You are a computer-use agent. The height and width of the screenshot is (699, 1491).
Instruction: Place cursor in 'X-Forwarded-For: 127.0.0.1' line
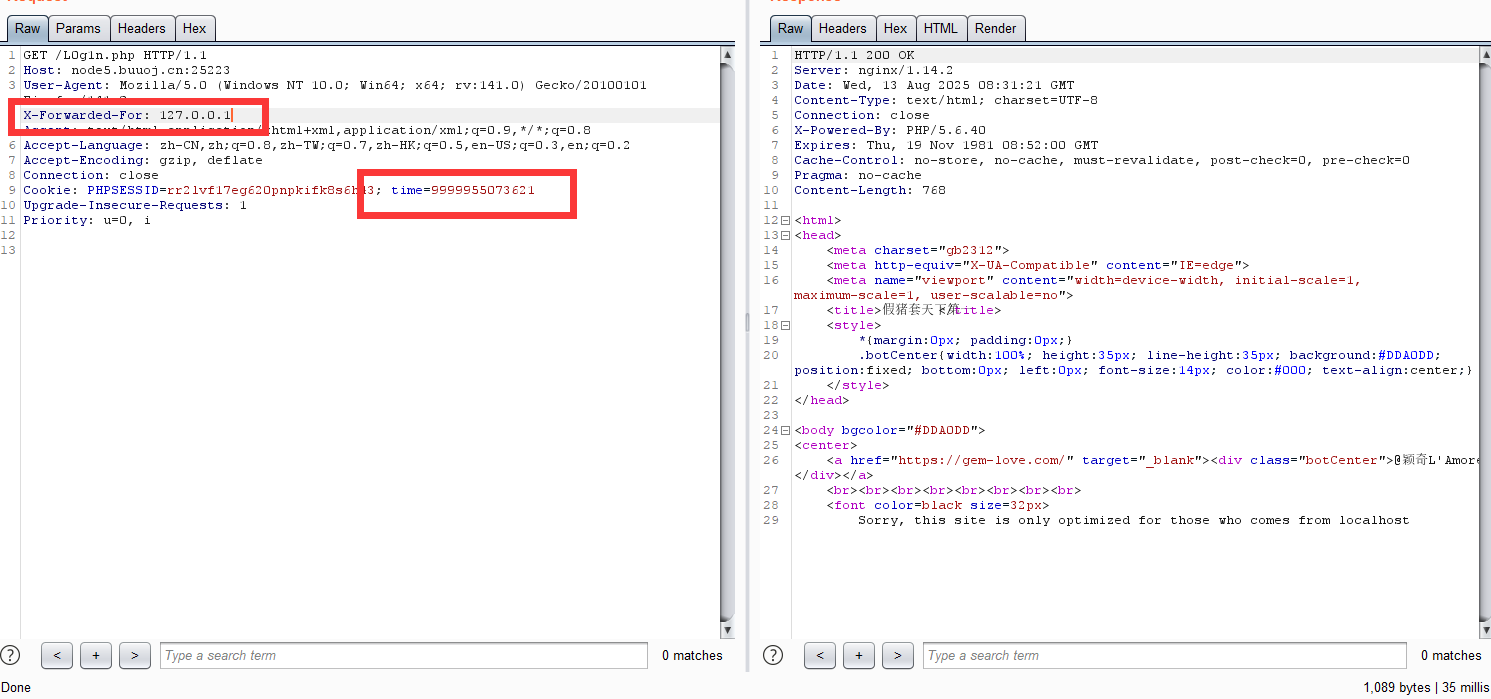(x=127, y=115)
